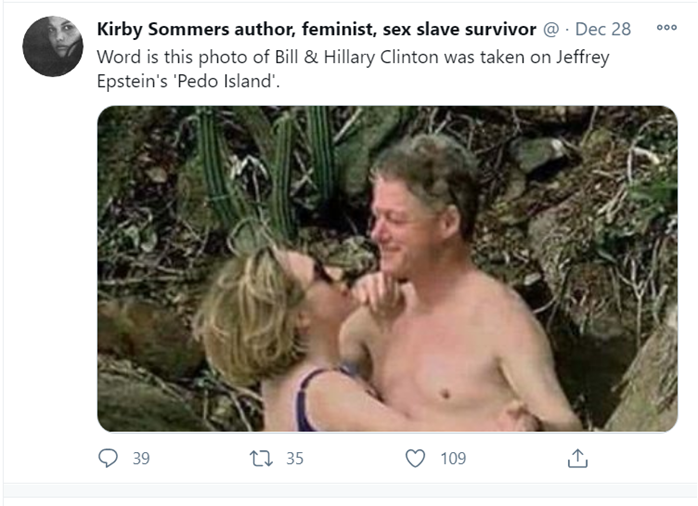Image resolution: width=698 pixels, height=506 pixels.
Task: Open the Dec 28 timestamp link
Action: click(x=604, y=29)
